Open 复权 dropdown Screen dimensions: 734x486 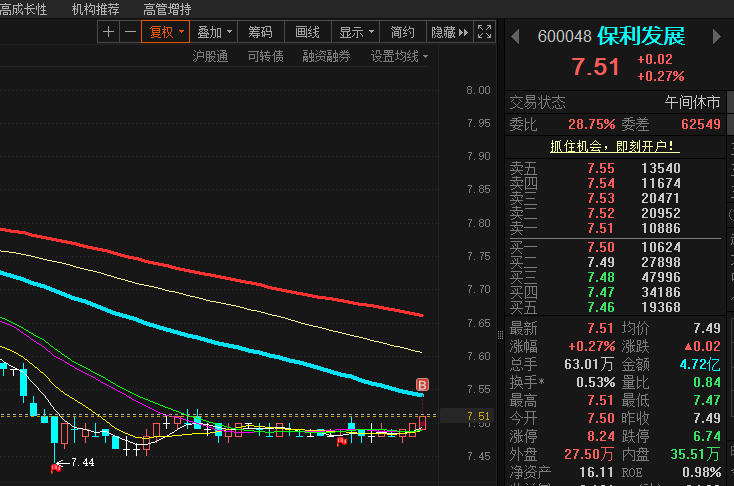pyautogui.click(x=166, y=32)
